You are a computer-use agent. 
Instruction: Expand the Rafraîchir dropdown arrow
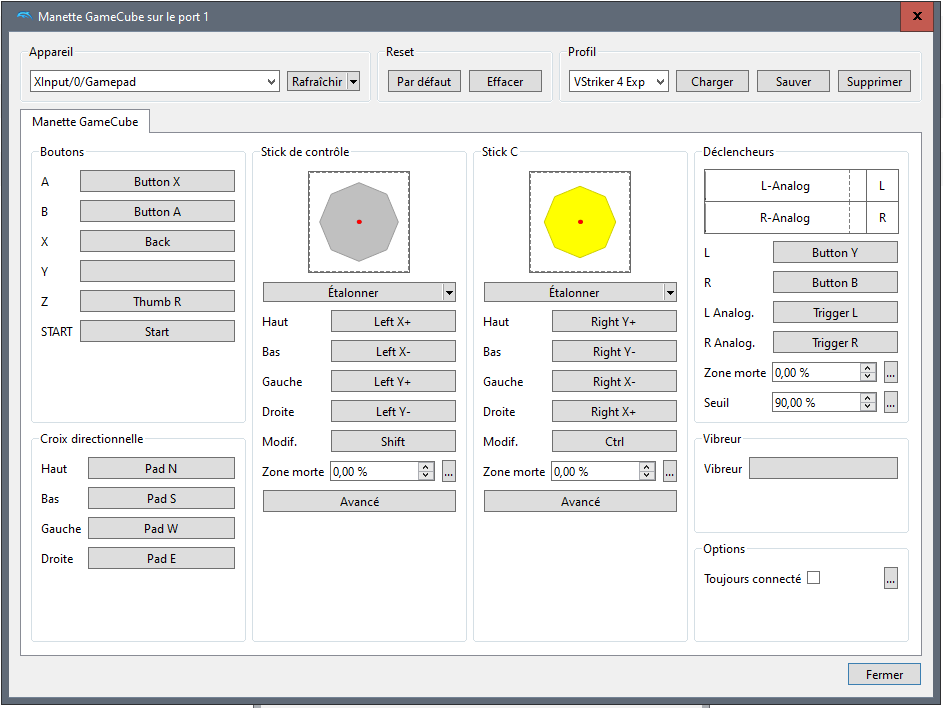click(353, 82)
